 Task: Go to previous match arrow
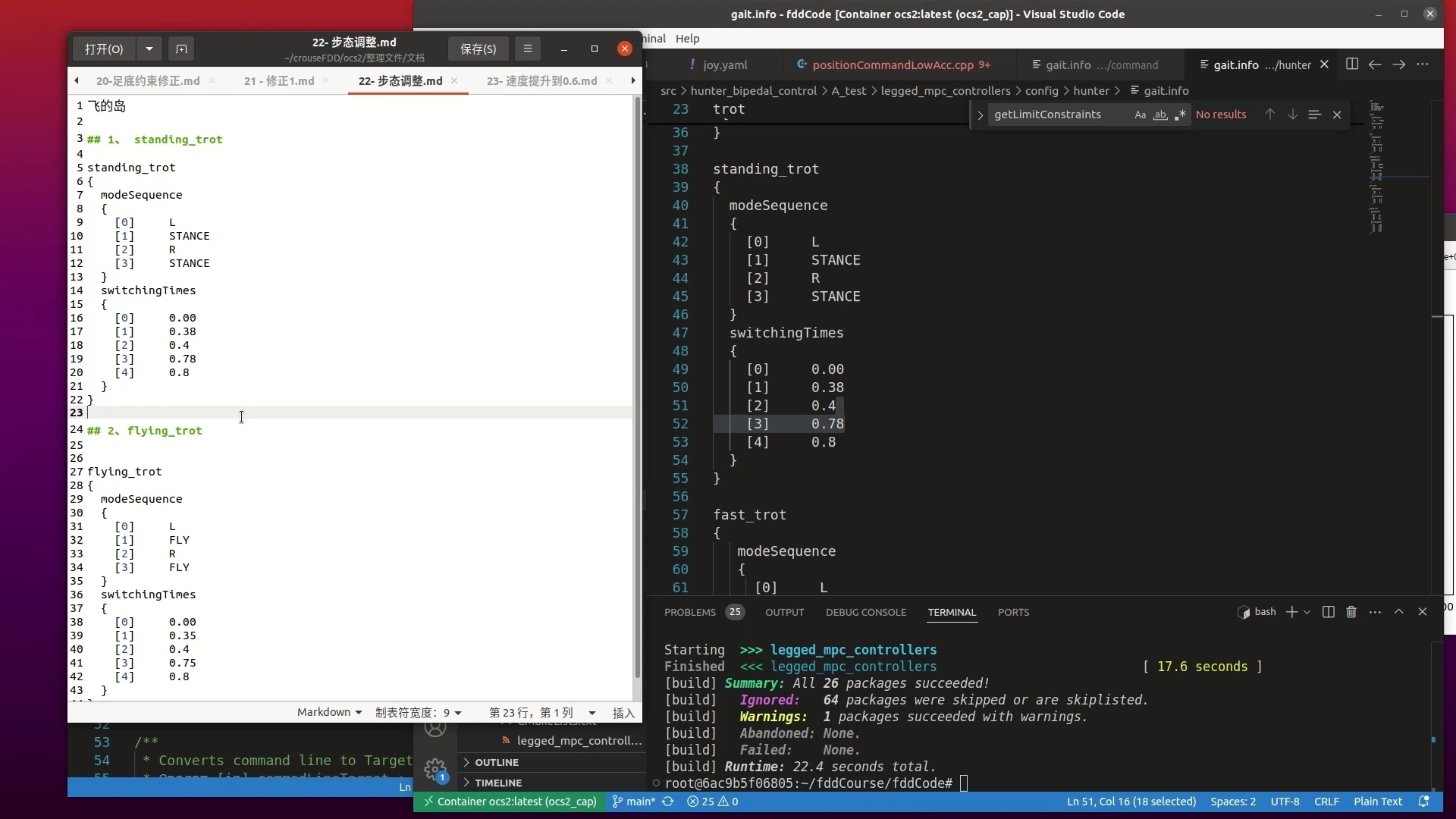click(x=1269, y=115)
